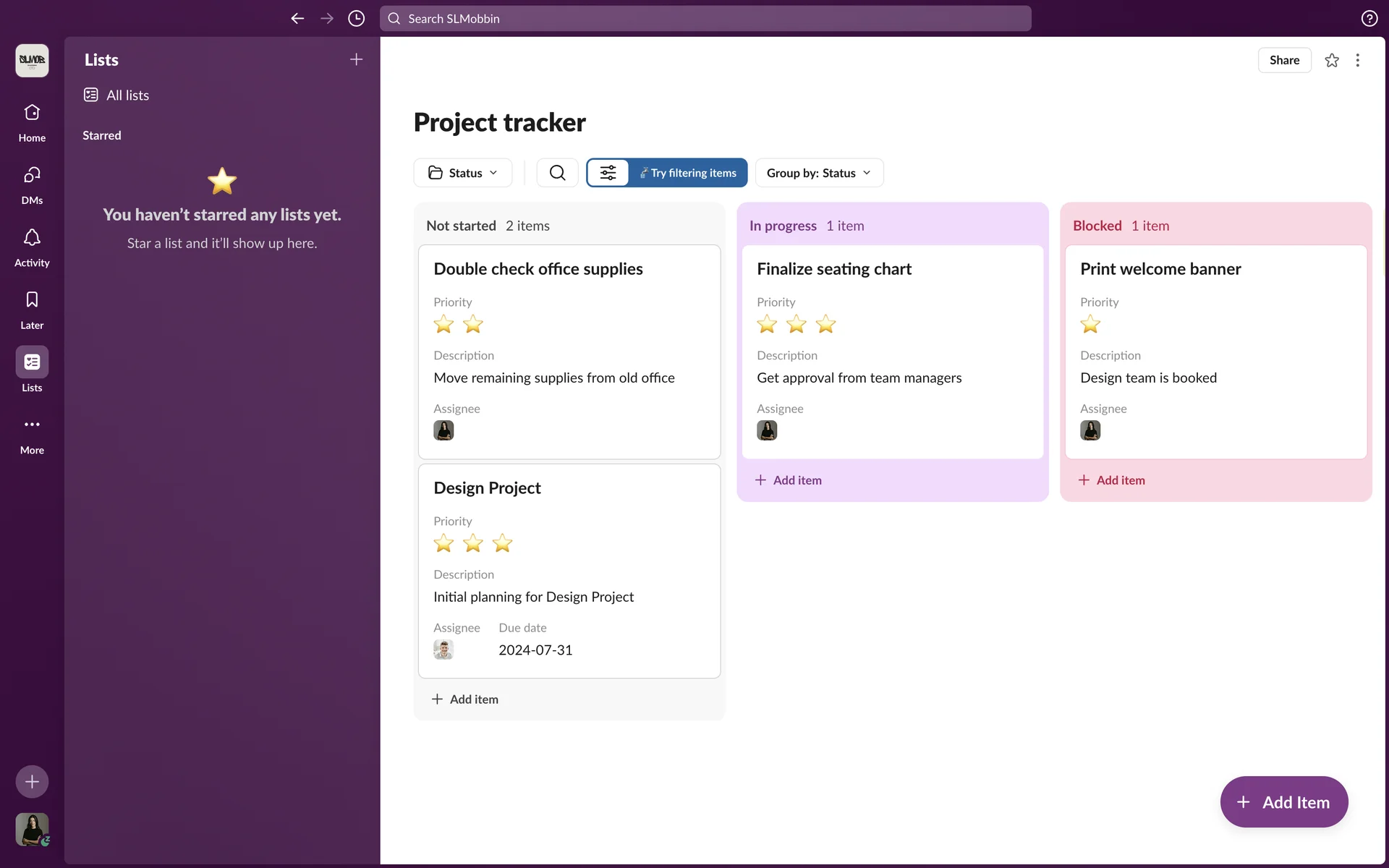Screen dimensions: 1389x868
Task: Click the help question mark icon
Action: coord(1369,19)
